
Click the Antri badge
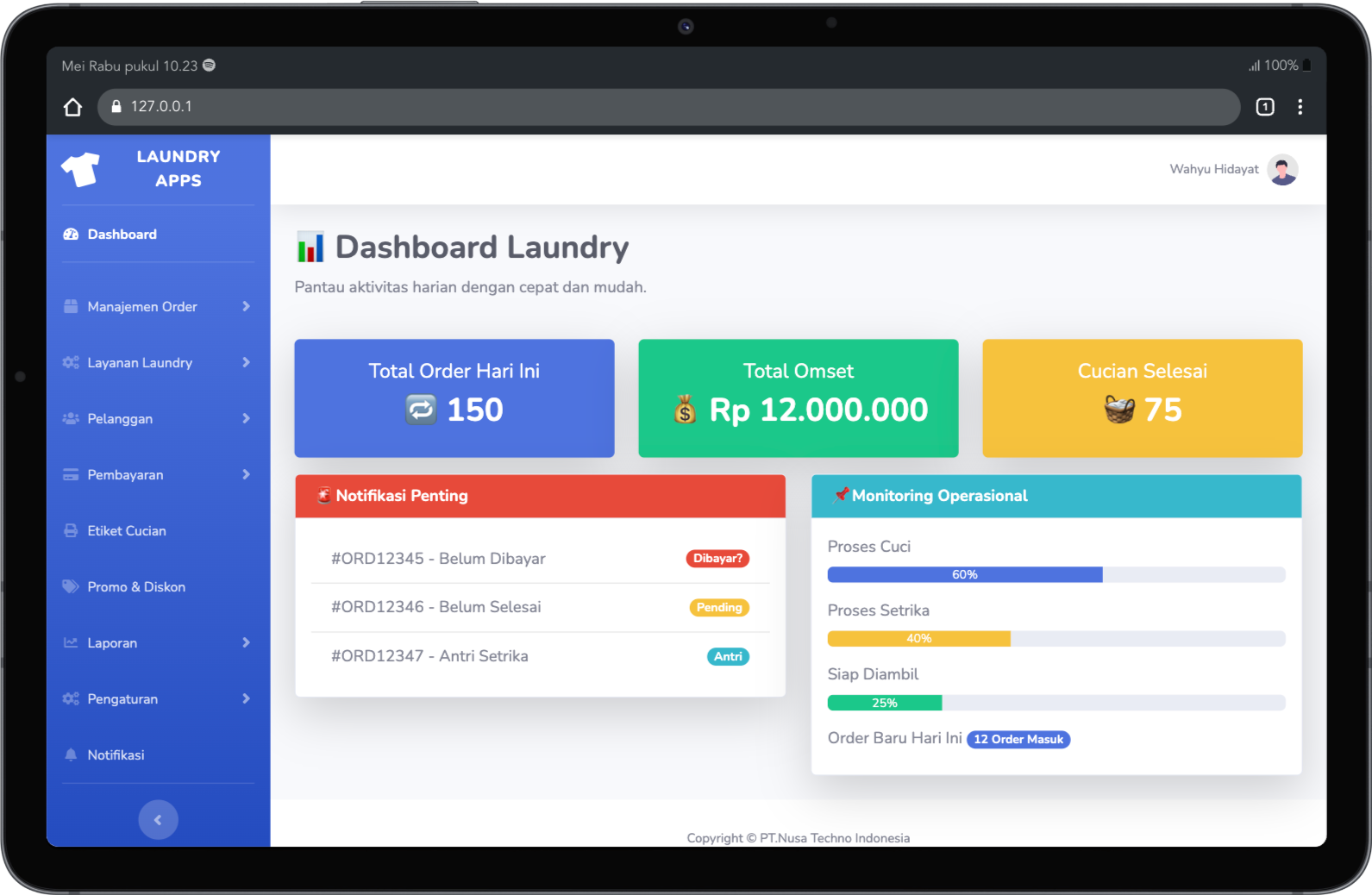[x=728, y=657]
